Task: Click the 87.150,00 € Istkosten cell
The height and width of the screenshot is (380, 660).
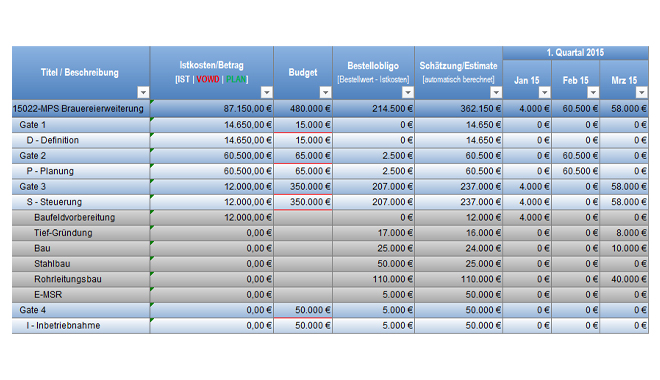Action: (x=212, y=109)
